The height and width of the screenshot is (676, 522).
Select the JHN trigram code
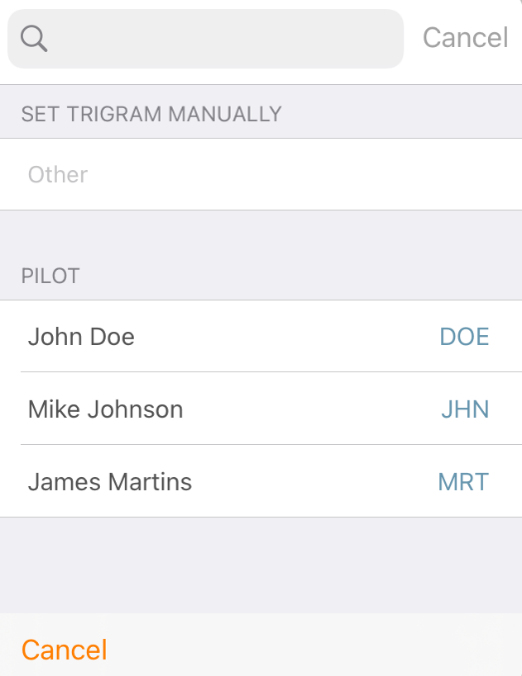tap(465, 409)
